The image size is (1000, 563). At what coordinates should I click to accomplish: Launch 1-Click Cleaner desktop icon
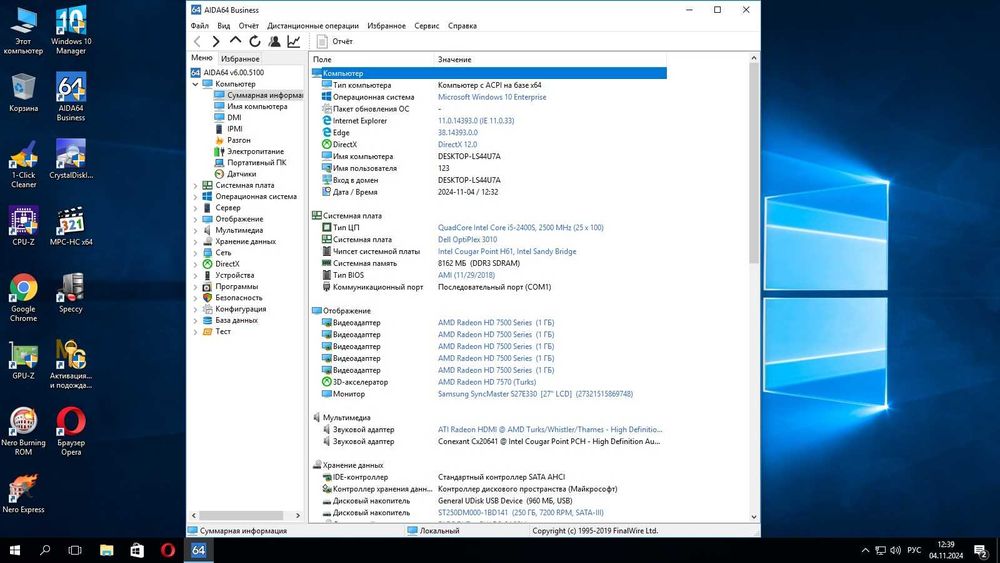(24, 164)
